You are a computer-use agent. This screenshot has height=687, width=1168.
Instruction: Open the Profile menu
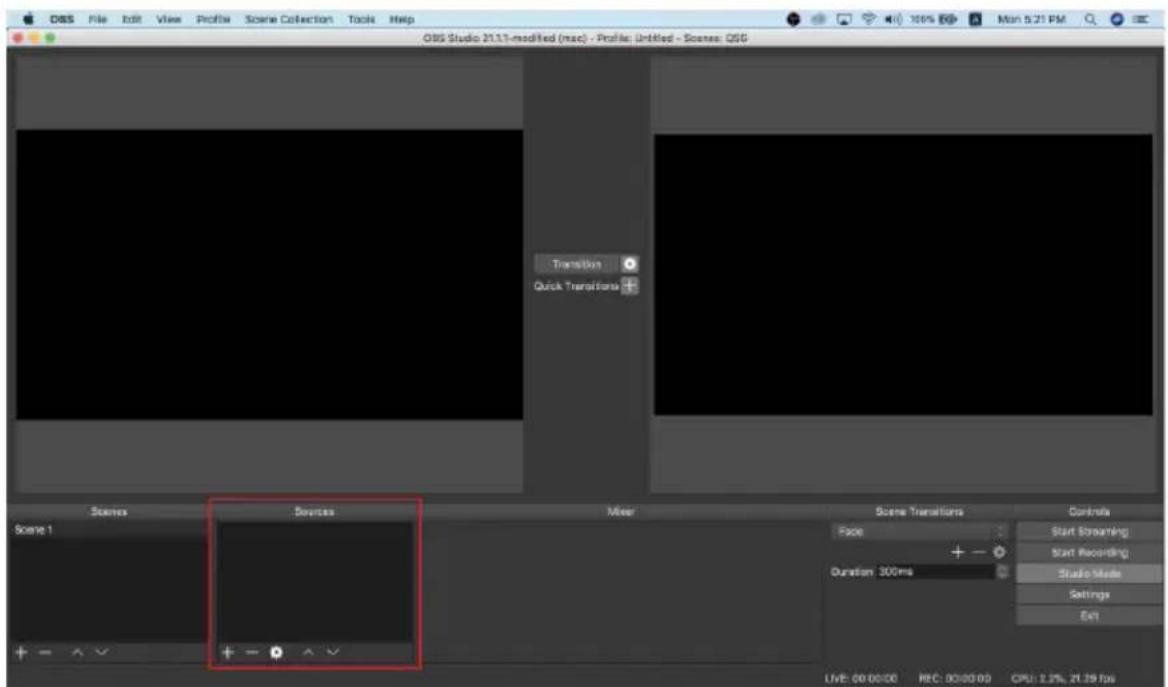click(x=213, y=19)
